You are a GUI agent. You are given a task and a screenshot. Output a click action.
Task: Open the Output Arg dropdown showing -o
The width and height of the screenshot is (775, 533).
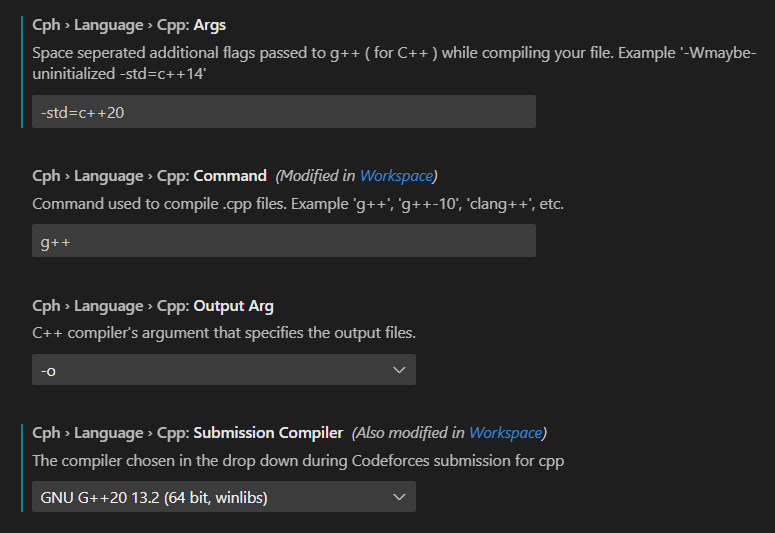coord(223,370)
